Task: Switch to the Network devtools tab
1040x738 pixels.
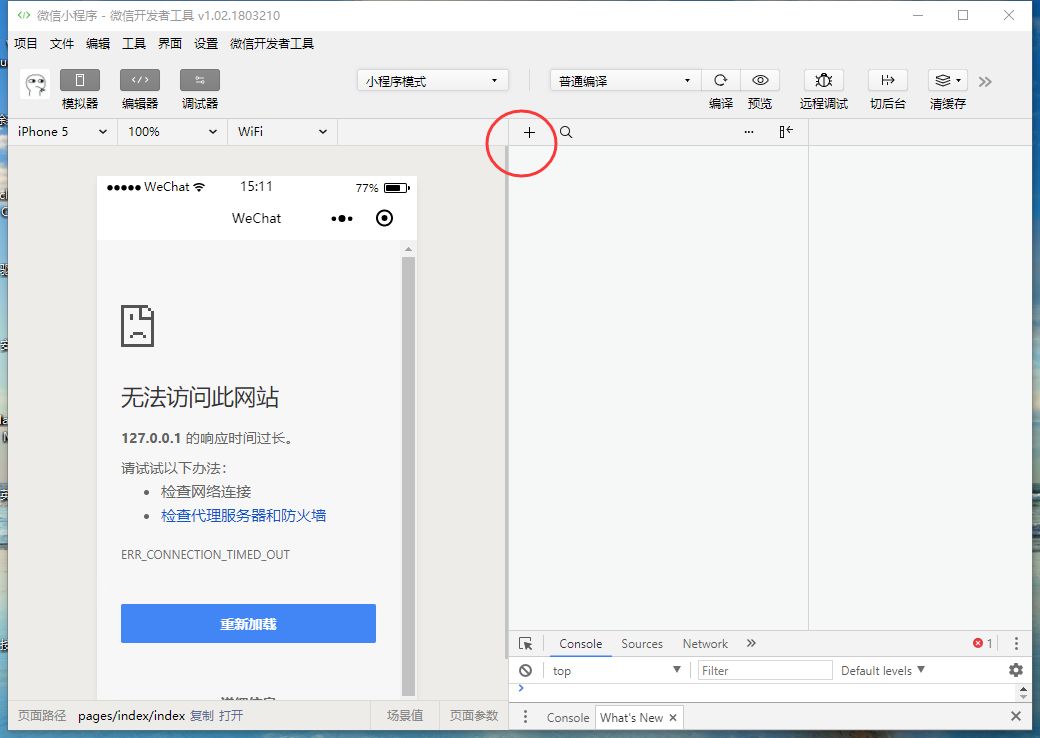Action: pos(705,644)
